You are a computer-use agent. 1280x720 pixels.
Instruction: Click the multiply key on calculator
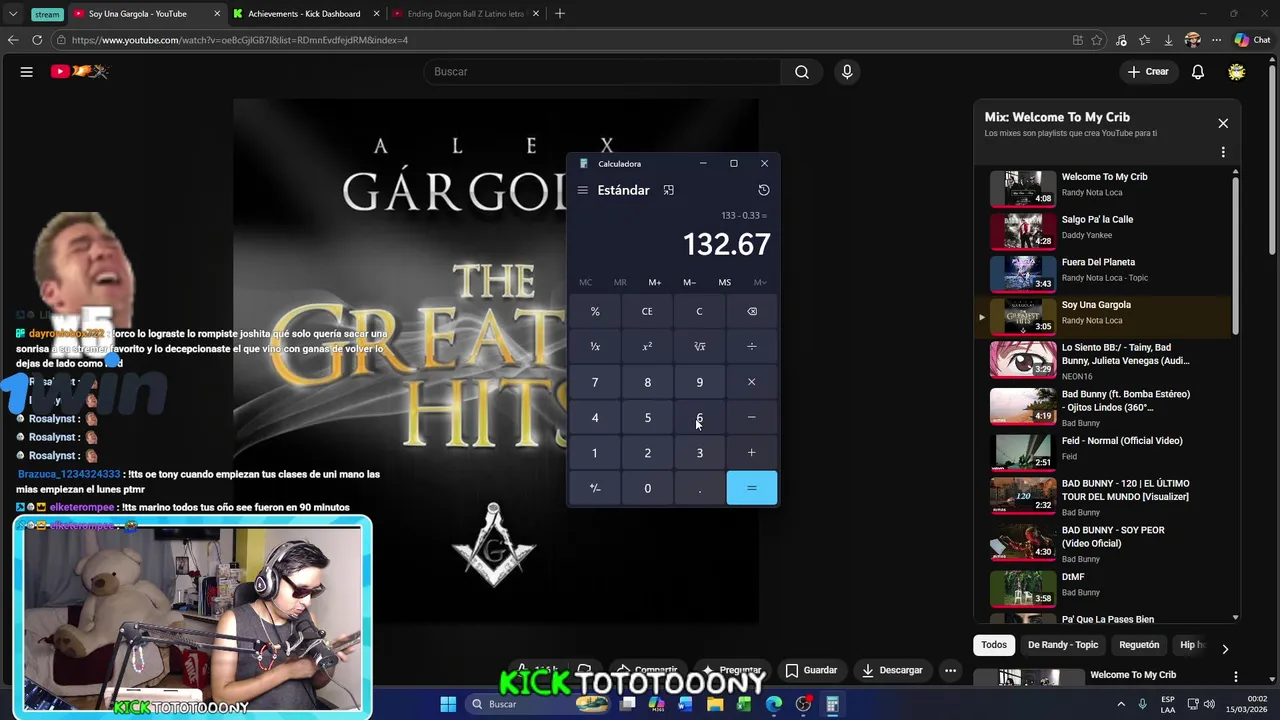[x=752, y=382]
